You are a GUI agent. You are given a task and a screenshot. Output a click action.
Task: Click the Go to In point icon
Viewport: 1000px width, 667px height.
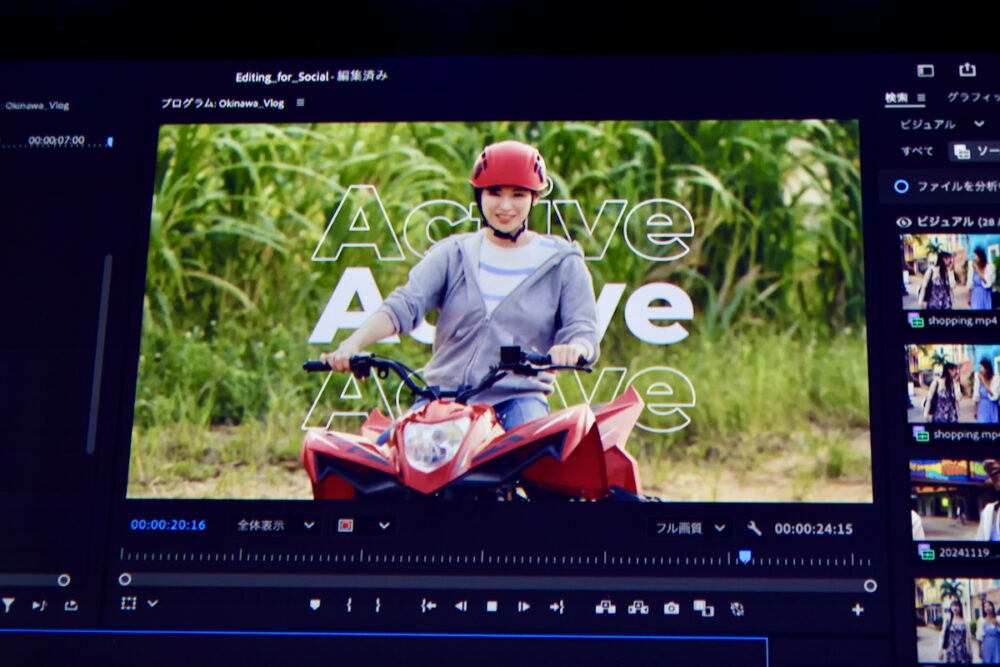pyautogui.click(x=428, y=606)
